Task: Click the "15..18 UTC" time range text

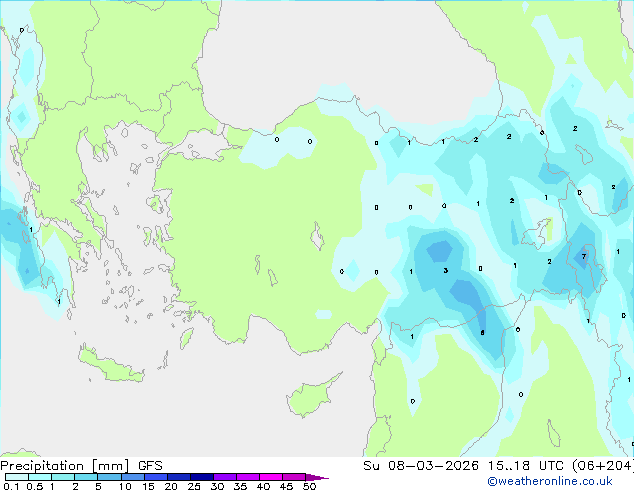Action: (x=525, y=466)
